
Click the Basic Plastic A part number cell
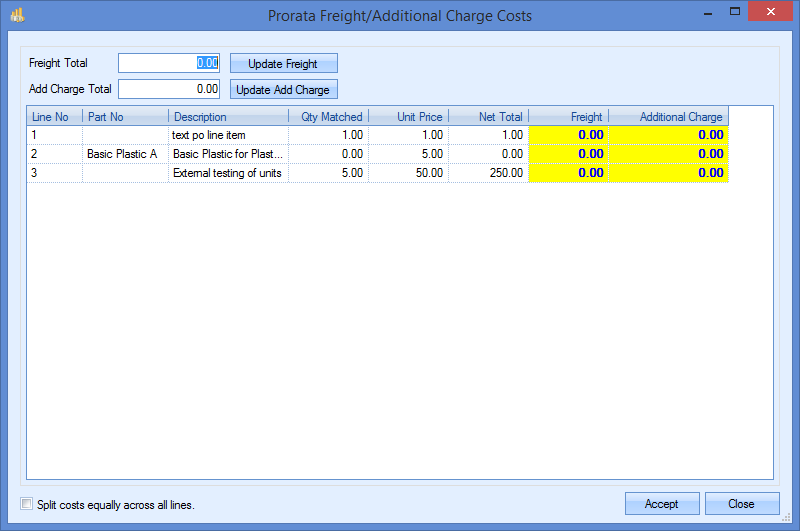coord(124,154)
